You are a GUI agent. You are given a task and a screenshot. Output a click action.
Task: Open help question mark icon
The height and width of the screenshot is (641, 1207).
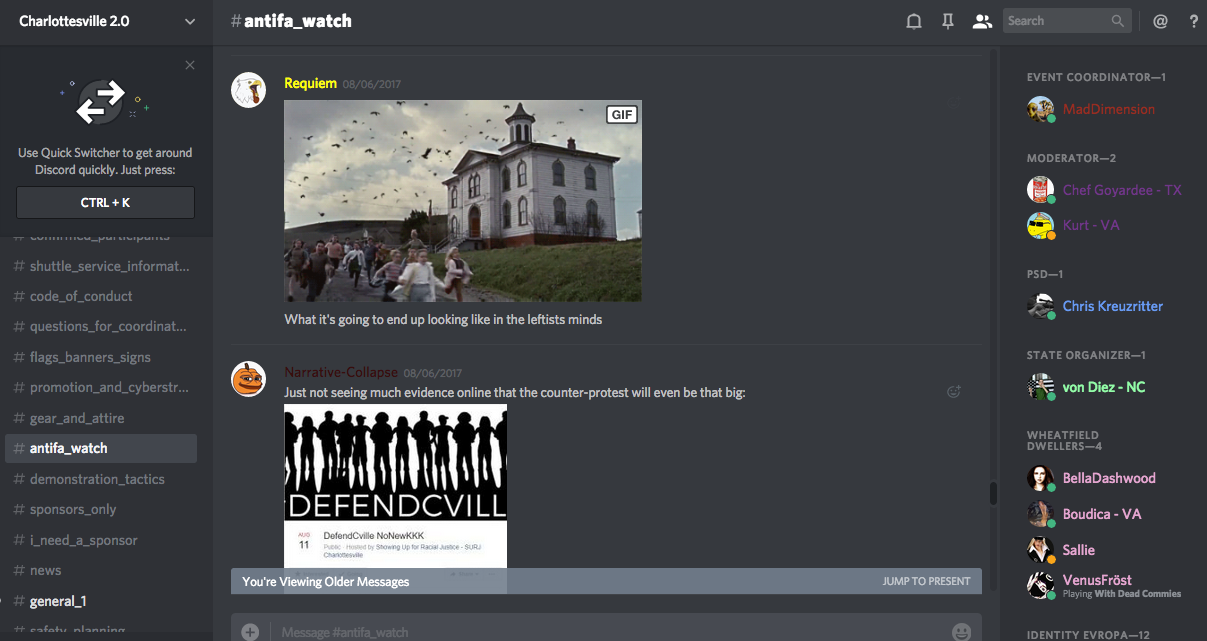pos(1193,21)
